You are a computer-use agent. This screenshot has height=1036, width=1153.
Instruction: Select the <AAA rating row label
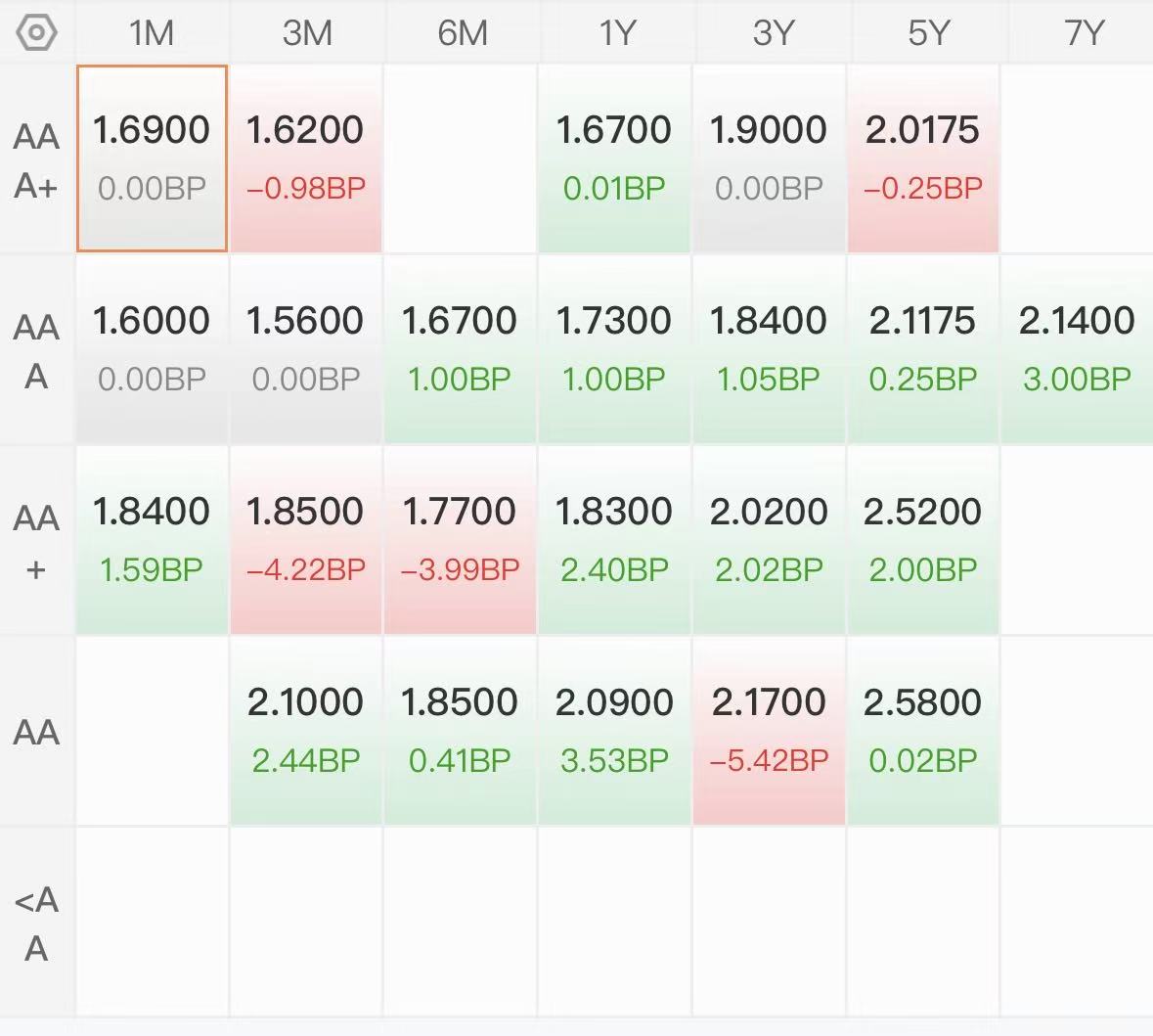pyautogui.click(x=36, y=923)
